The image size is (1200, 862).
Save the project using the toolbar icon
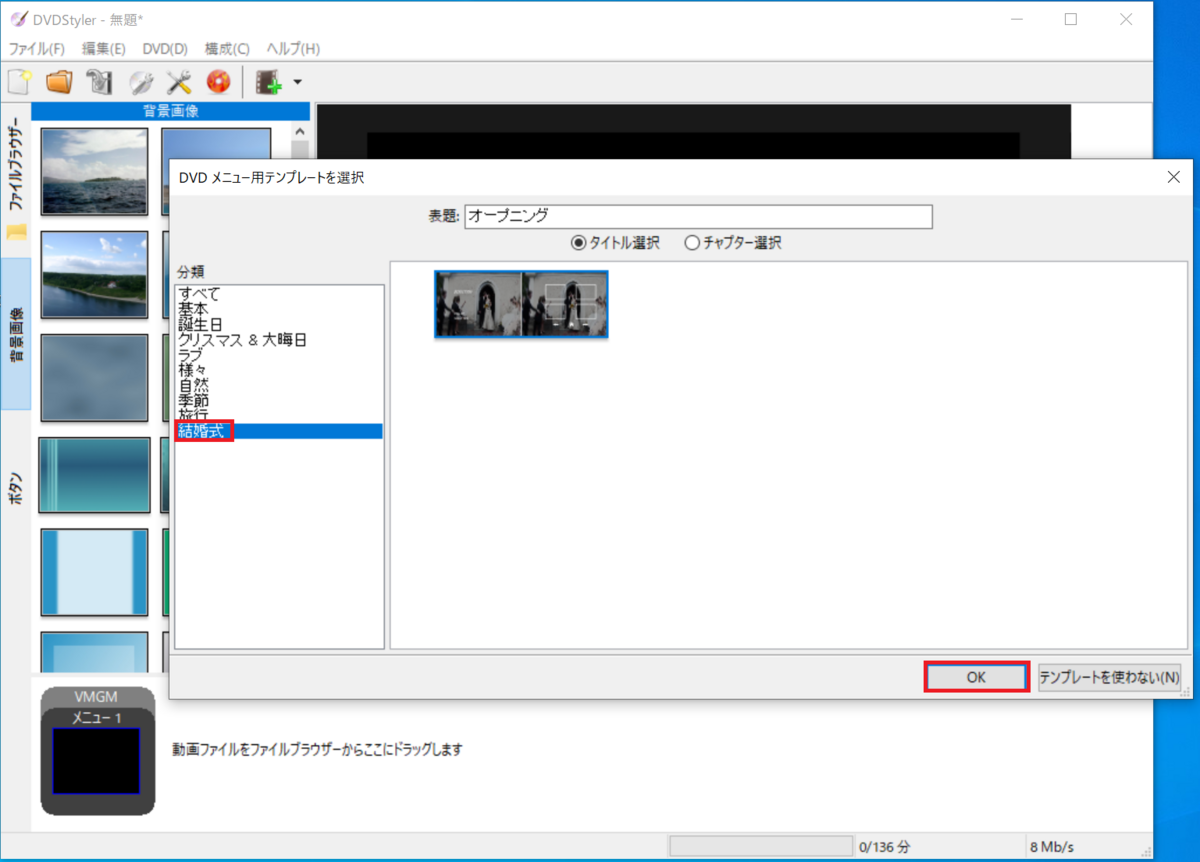(x=99, y=82)
